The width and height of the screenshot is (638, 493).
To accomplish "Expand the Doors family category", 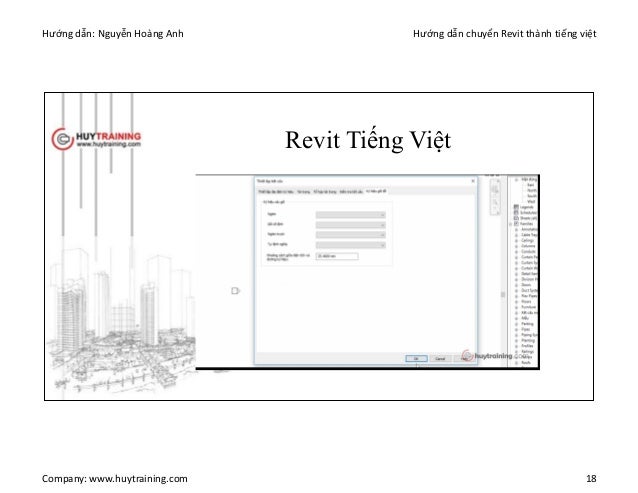I will [x=516, y=285].
